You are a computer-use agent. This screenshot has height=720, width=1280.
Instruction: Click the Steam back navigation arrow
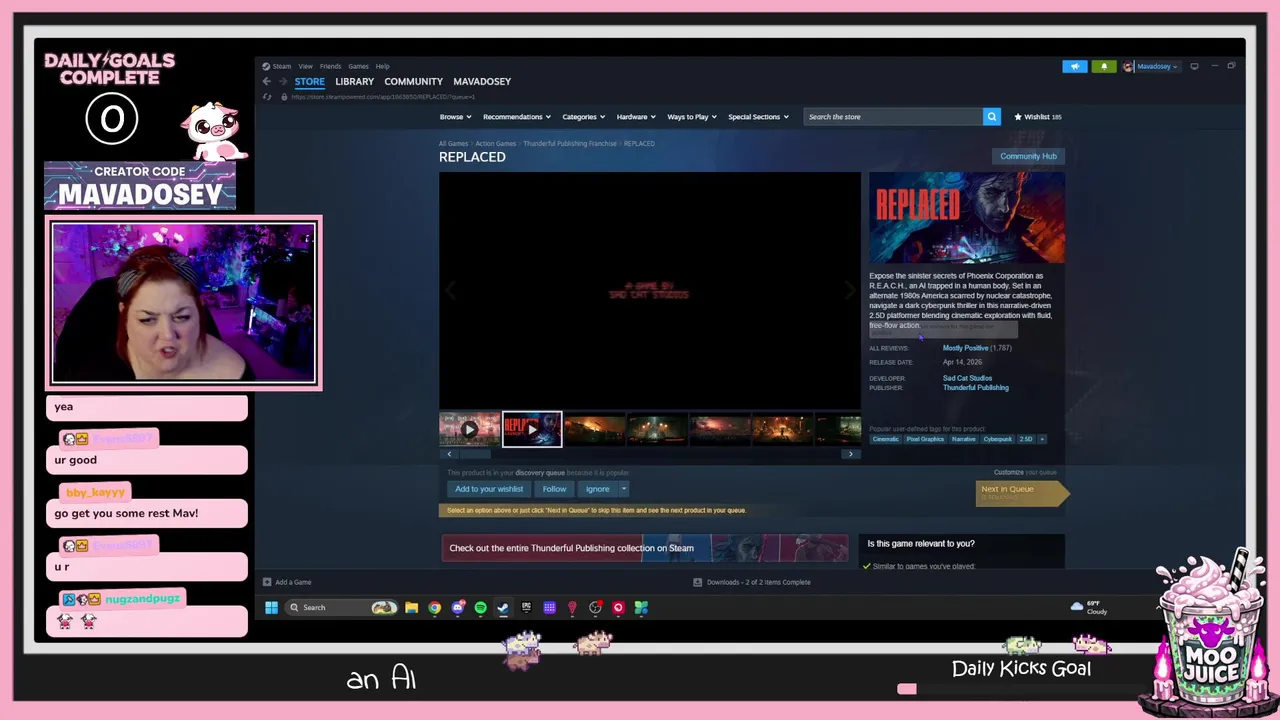267,81
